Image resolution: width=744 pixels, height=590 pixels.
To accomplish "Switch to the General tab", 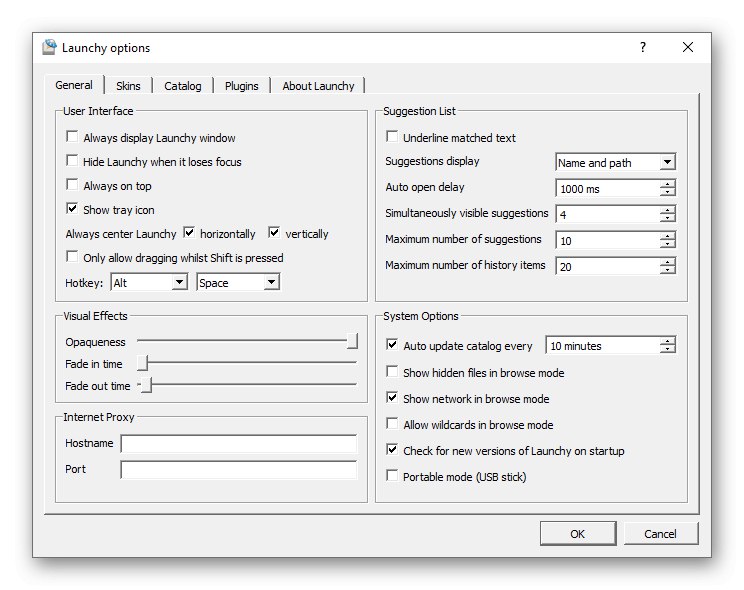I will [74, 85].
